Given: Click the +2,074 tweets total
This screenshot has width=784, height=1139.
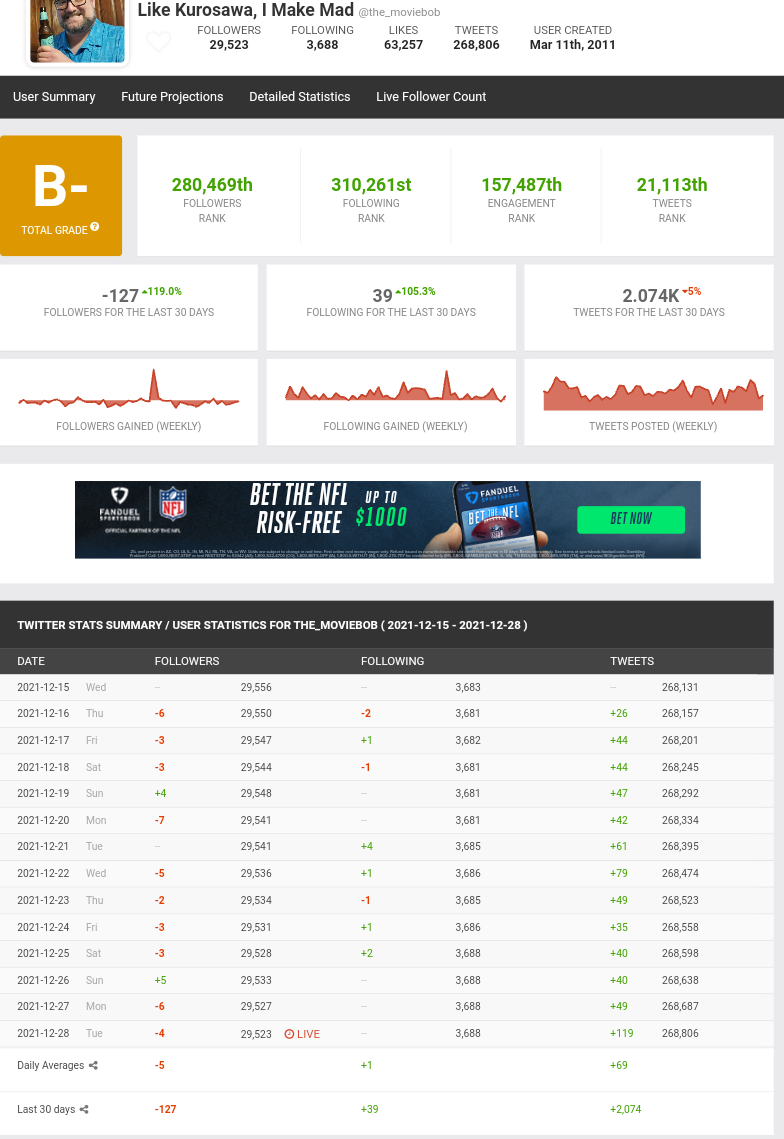Looking at the screenshot, I should tap(626, 1109).
